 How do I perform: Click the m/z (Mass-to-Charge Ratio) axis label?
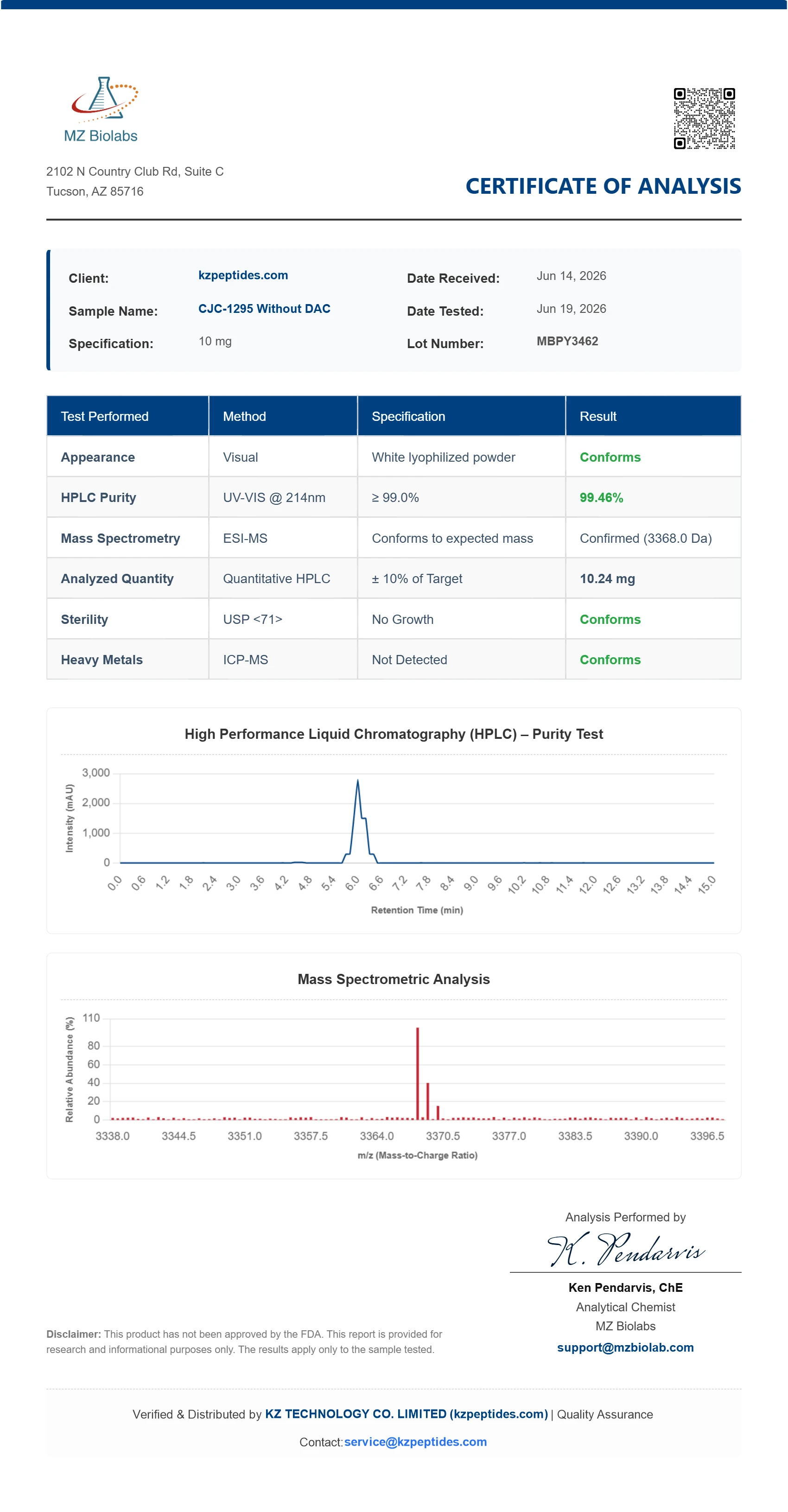point(417,1155)
